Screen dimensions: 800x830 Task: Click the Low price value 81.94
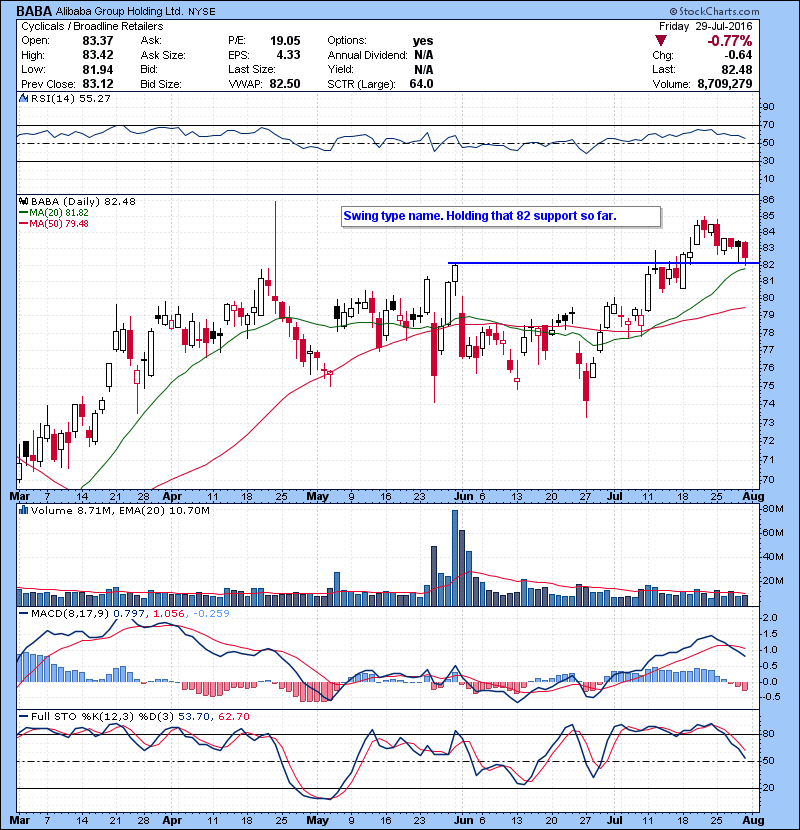[x=97, y=69]
